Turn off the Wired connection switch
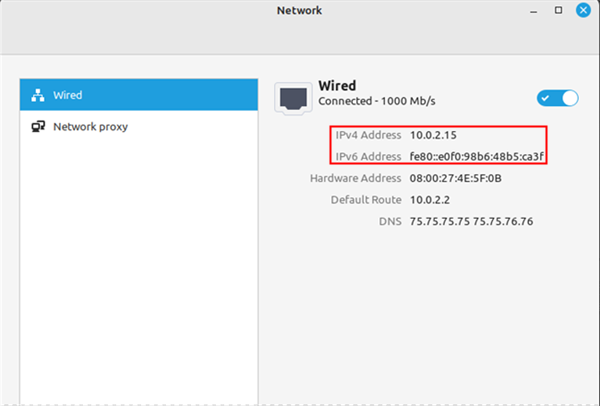Image resolution: width=600 pixels, height=406 pixels. click(557, 98)
